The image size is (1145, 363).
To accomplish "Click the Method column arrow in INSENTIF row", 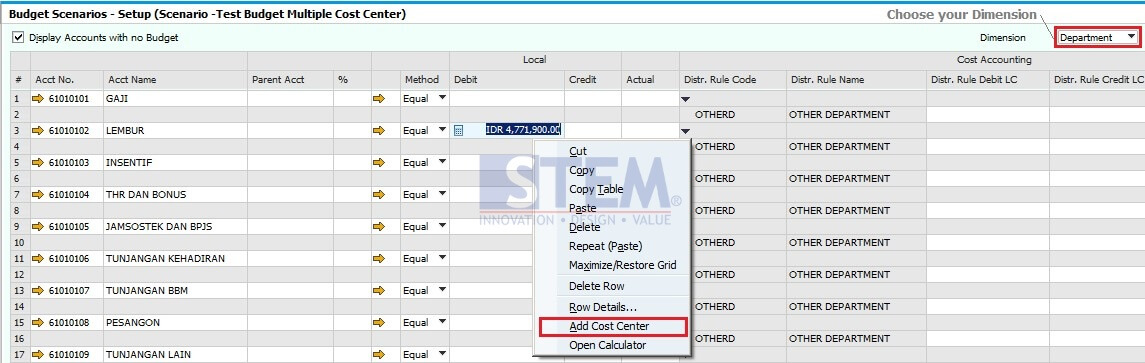I will (x=378, y=163).
